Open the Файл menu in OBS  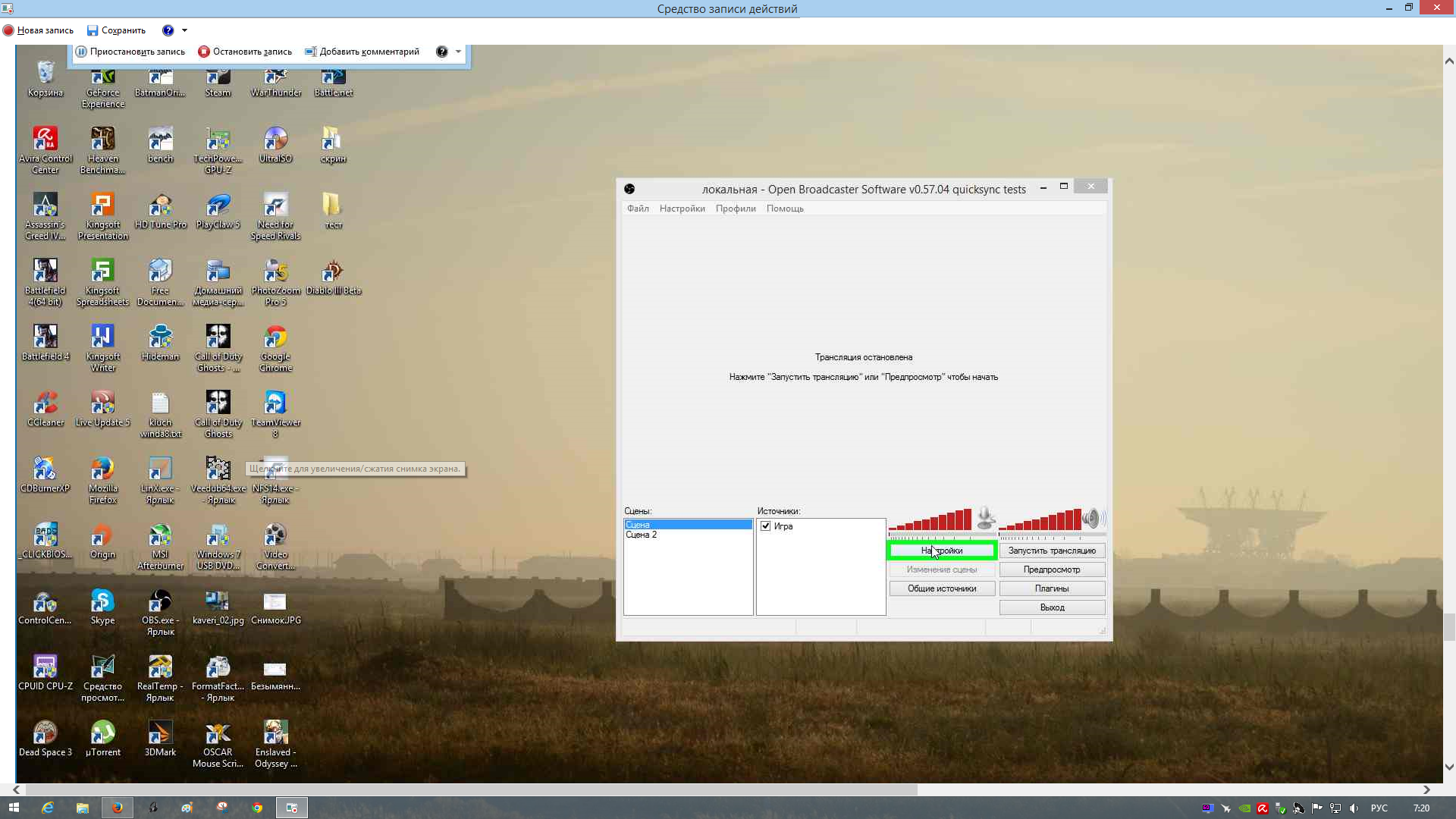click(637, 209)
